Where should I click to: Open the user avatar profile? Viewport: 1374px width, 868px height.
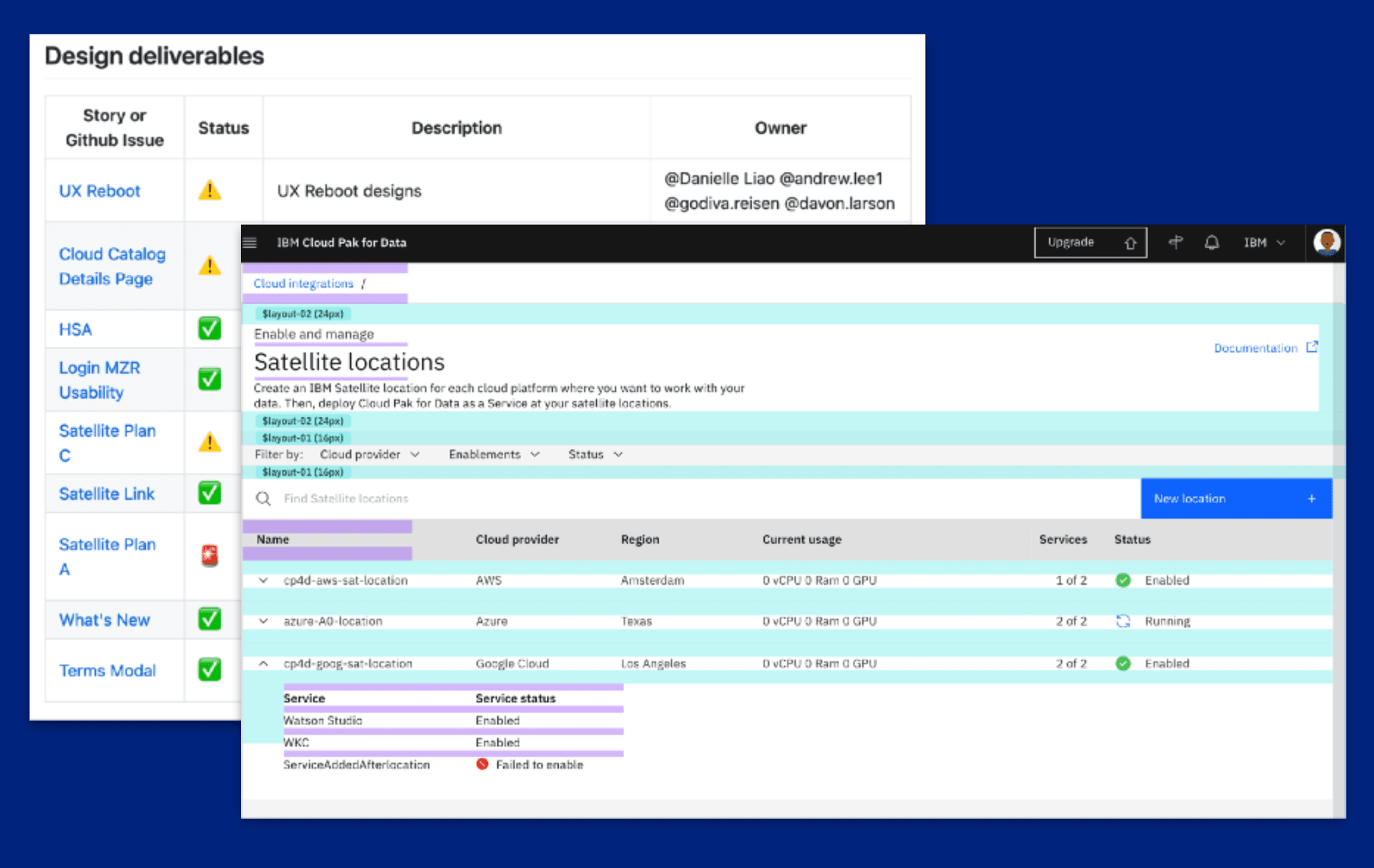coord(1327,243)
